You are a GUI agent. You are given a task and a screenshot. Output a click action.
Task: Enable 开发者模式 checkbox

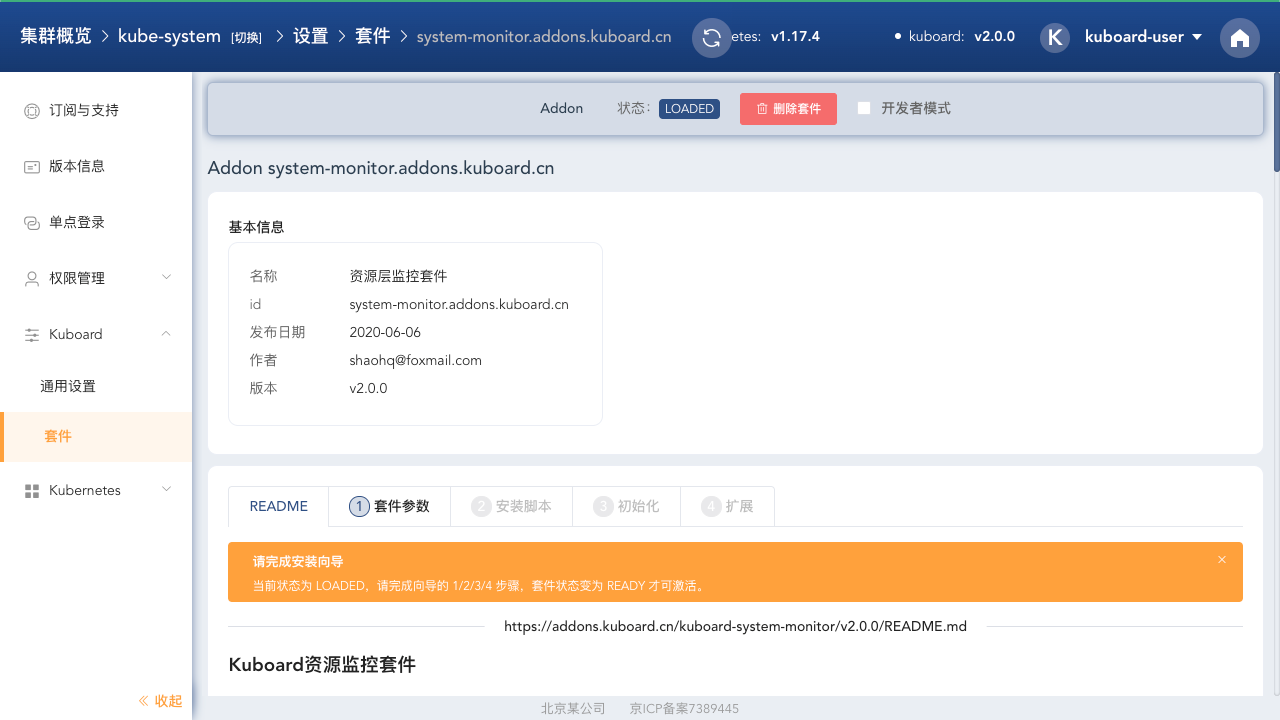(864, 108)
